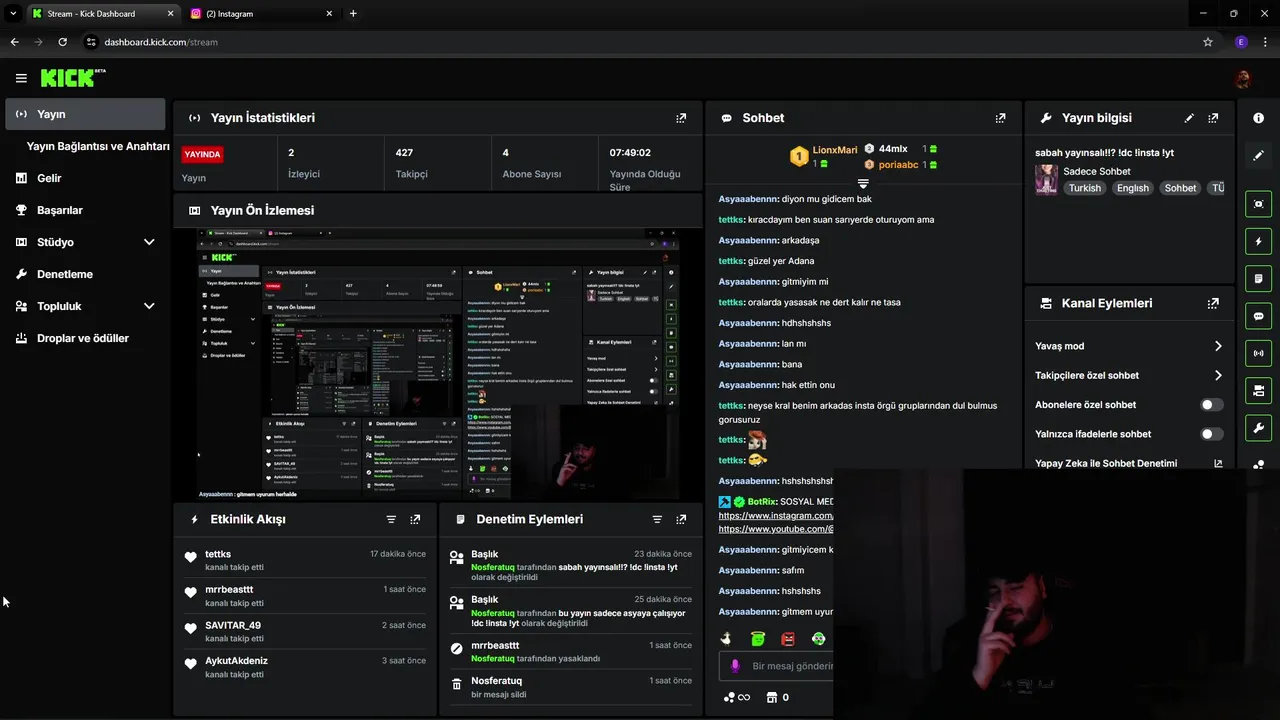Toggle the broadcast stats widget icon in right rail
Viewport: 1280px width, 720px height.
click(x=1258, y=353)
